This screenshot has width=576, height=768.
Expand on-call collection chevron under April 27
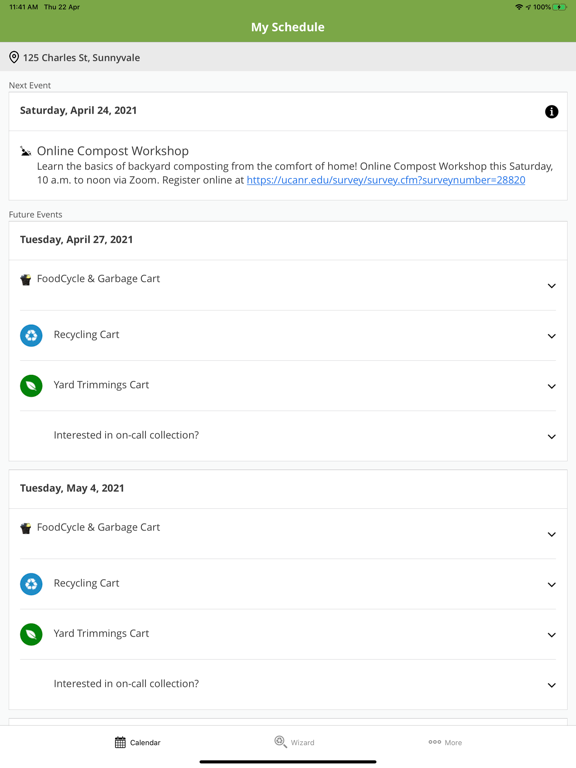point(552,436)
